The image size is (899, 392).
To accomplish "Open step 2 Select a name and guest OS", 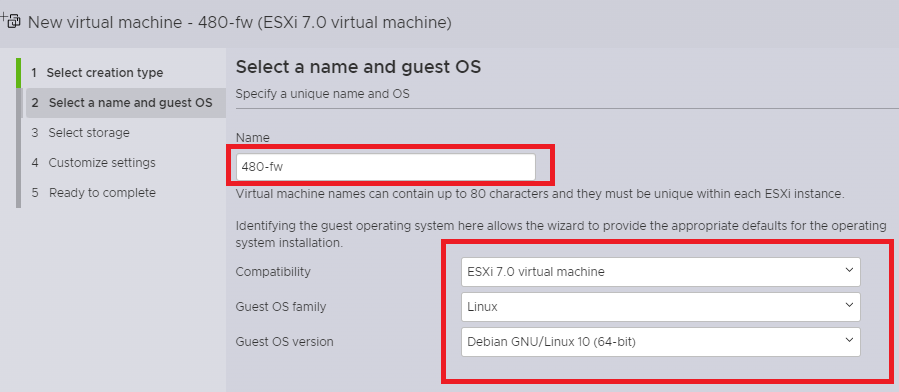I will tap(126, 103).
